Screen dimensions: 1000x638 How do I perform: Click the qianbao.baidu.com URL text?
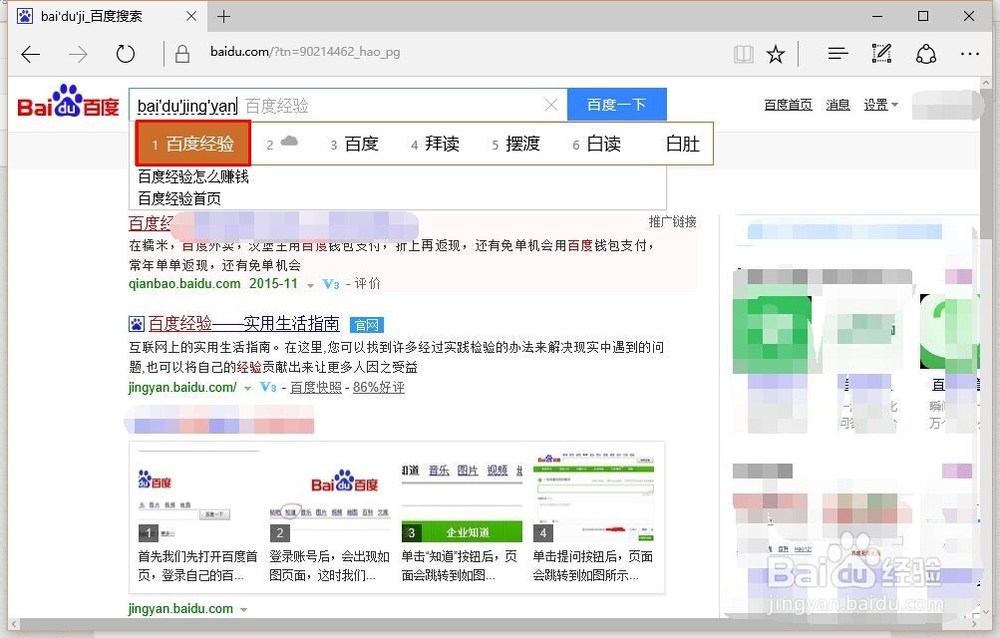point(185,284)
